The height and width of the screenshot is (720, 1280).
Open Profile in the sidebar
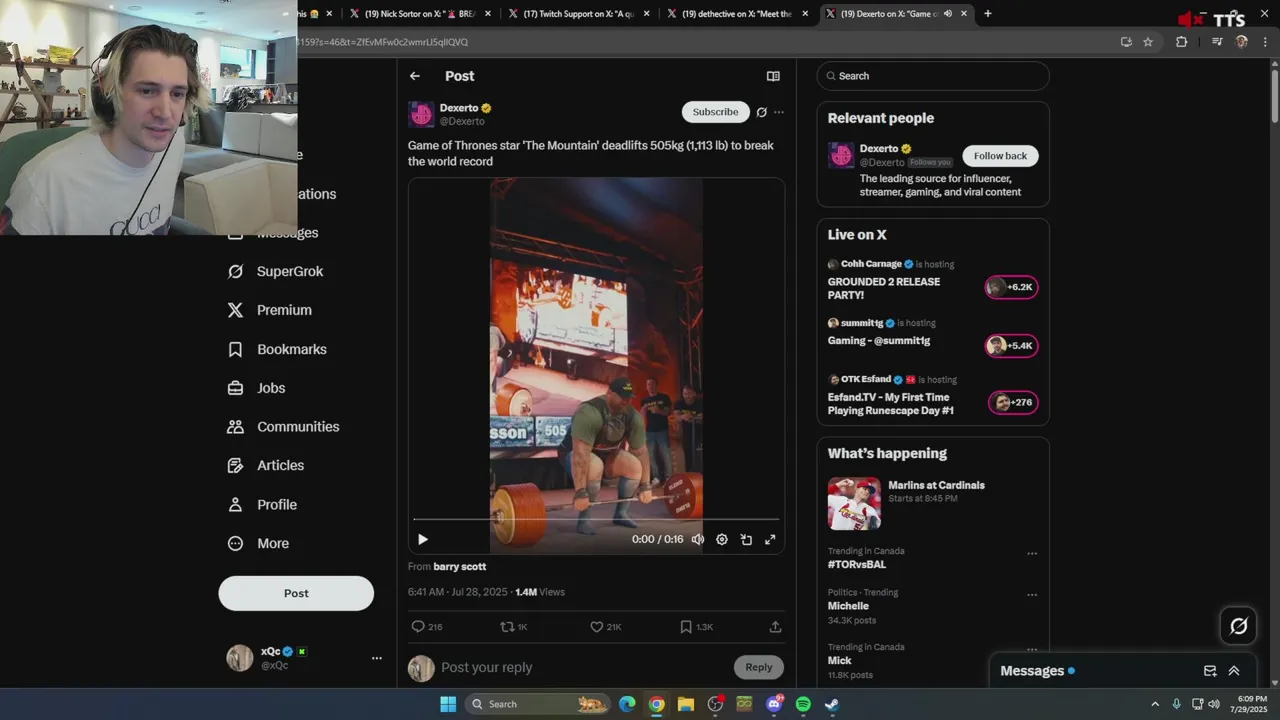pos(263,505)
